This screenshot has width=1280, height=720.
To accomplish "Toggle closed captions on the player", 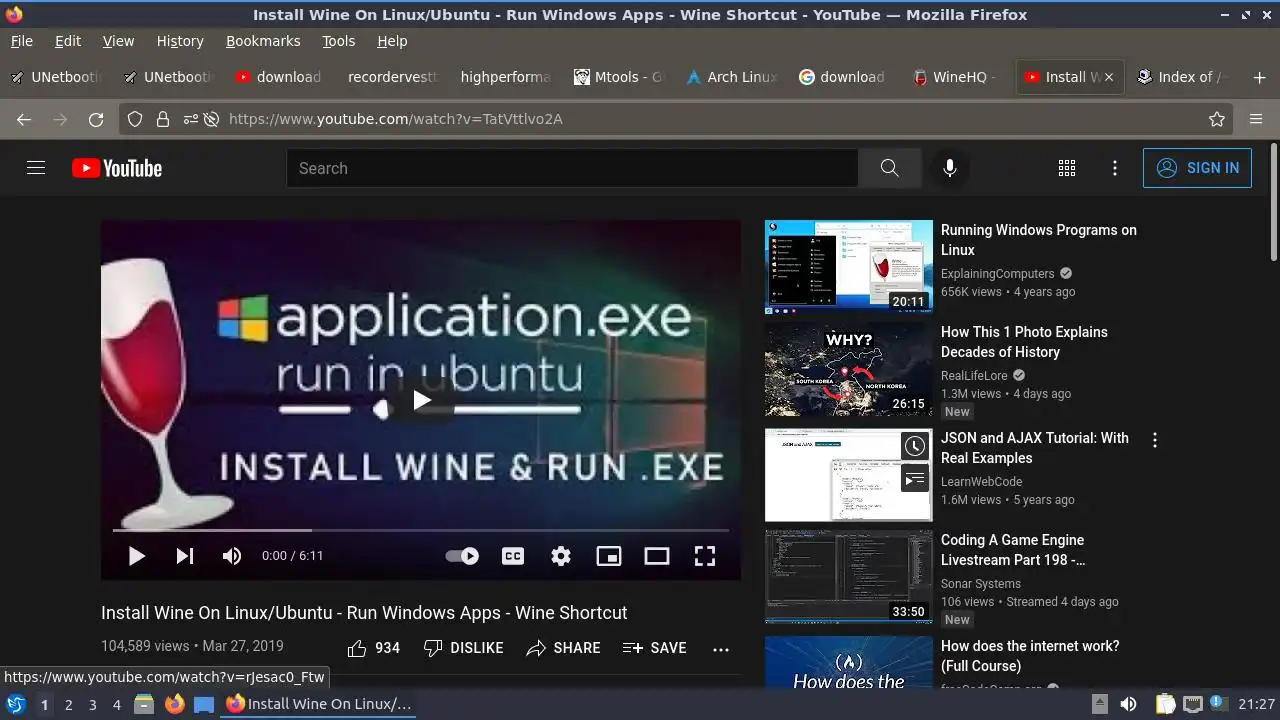I will [513, 556].
